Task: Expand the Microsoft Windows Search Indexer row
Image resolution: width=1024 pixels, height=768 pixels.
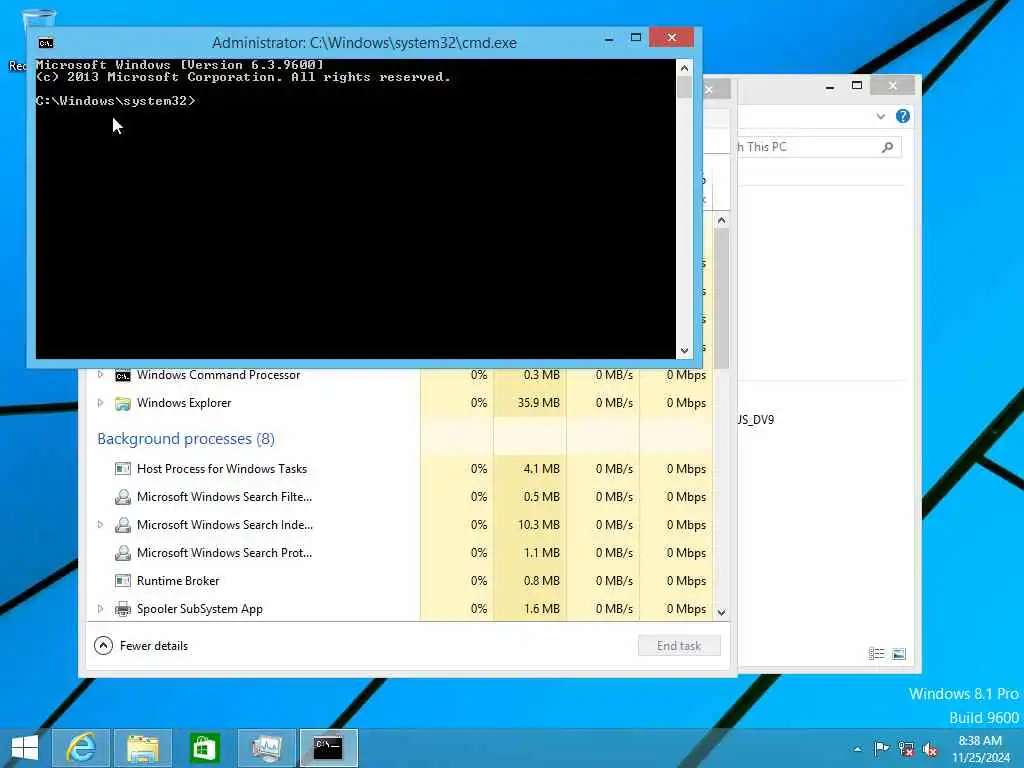Action: pos(100,524)
